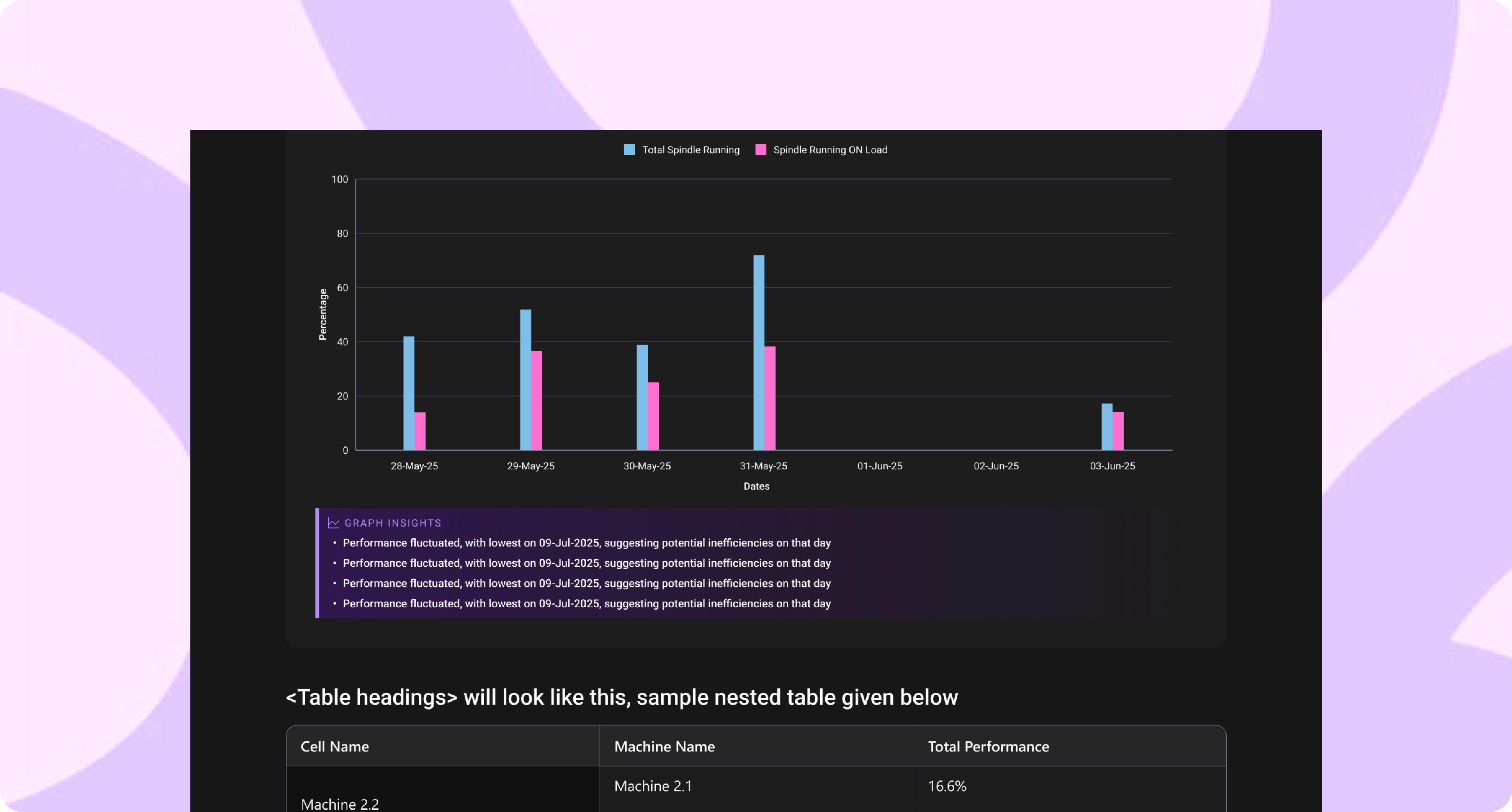Select the pink bar for 31-May-25
1512x812 pixels.
770,398
